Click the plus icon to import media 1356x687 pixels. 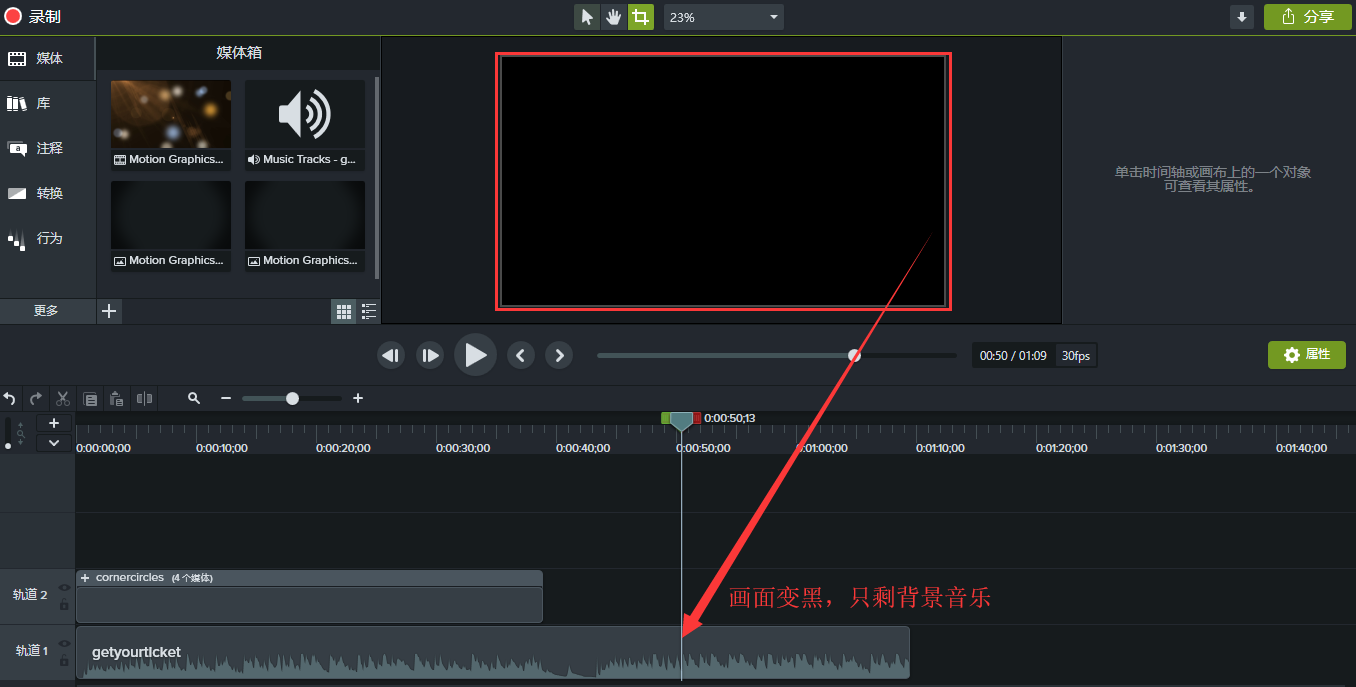[110, 311]
